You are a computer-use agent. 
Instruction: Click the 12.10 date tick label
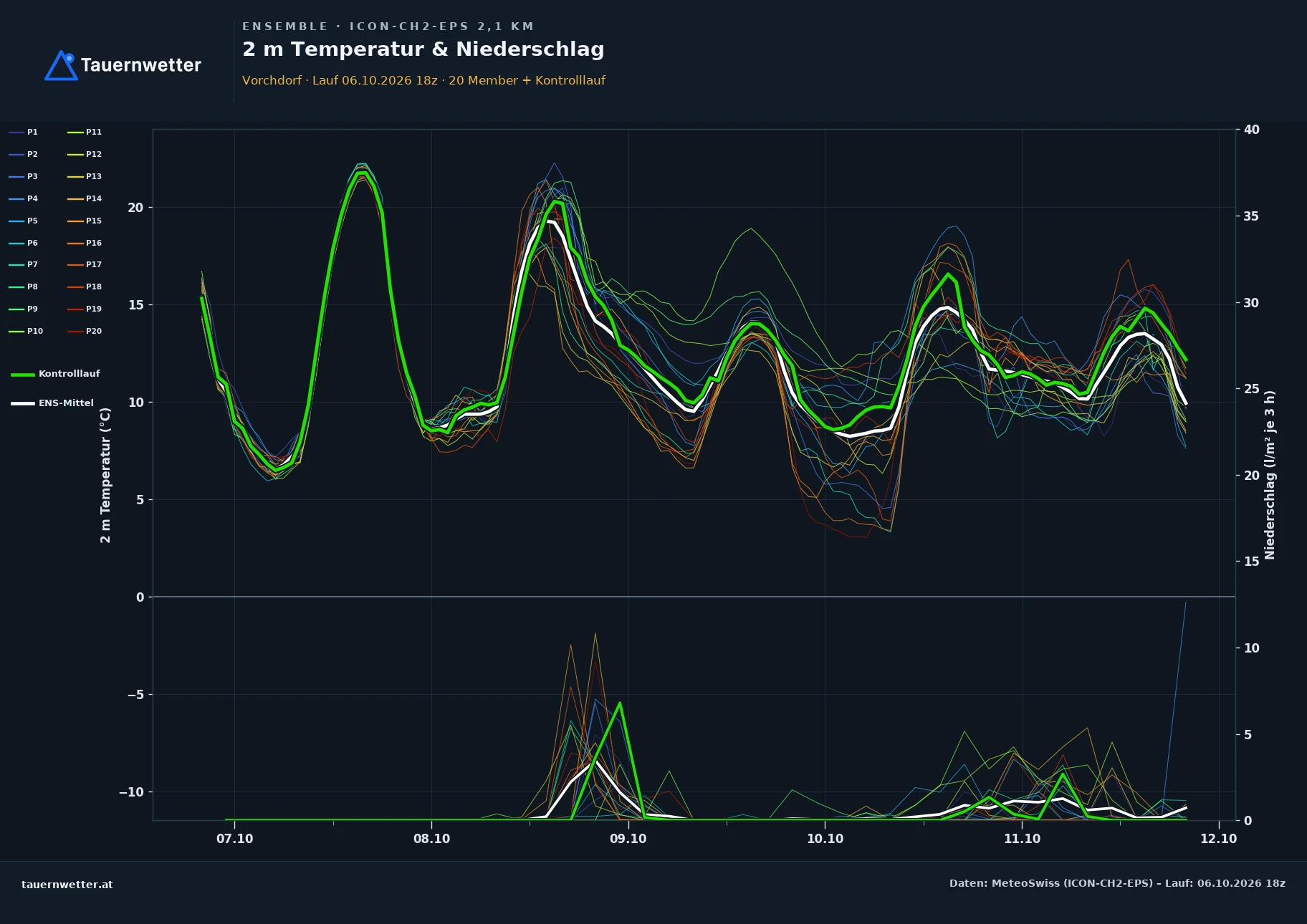1219,839
